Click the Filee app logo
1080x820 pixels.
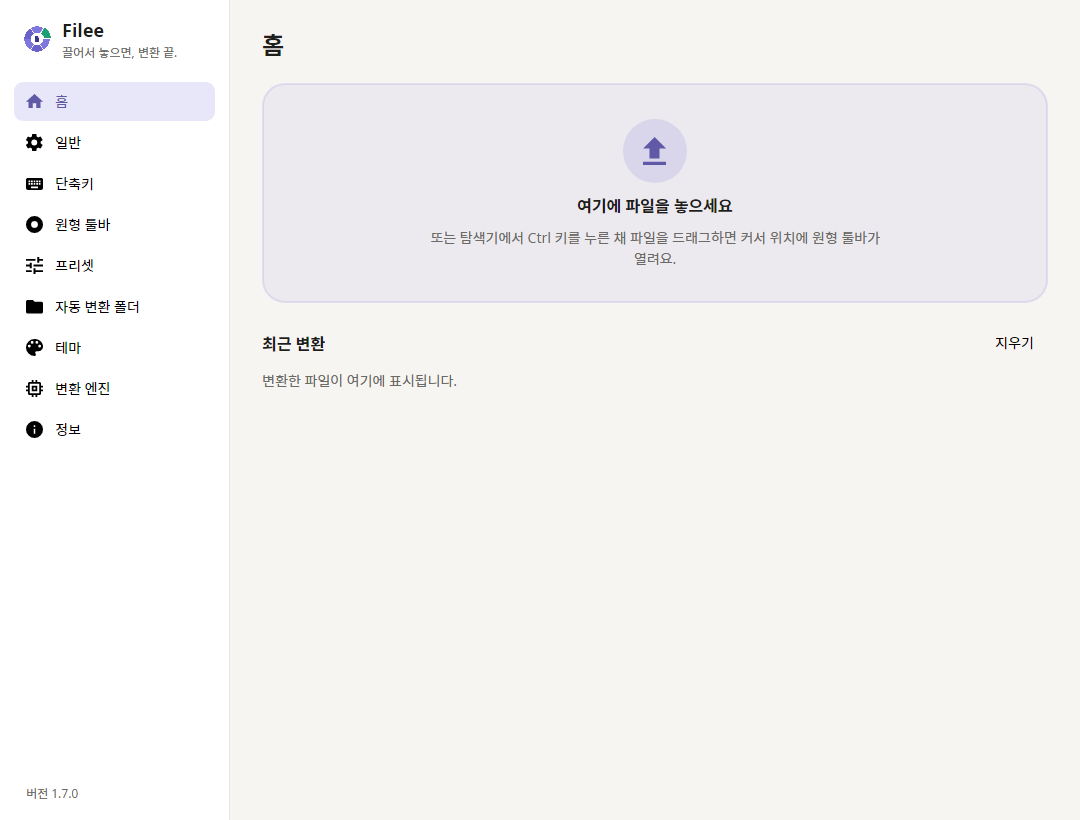coord(37,39)
